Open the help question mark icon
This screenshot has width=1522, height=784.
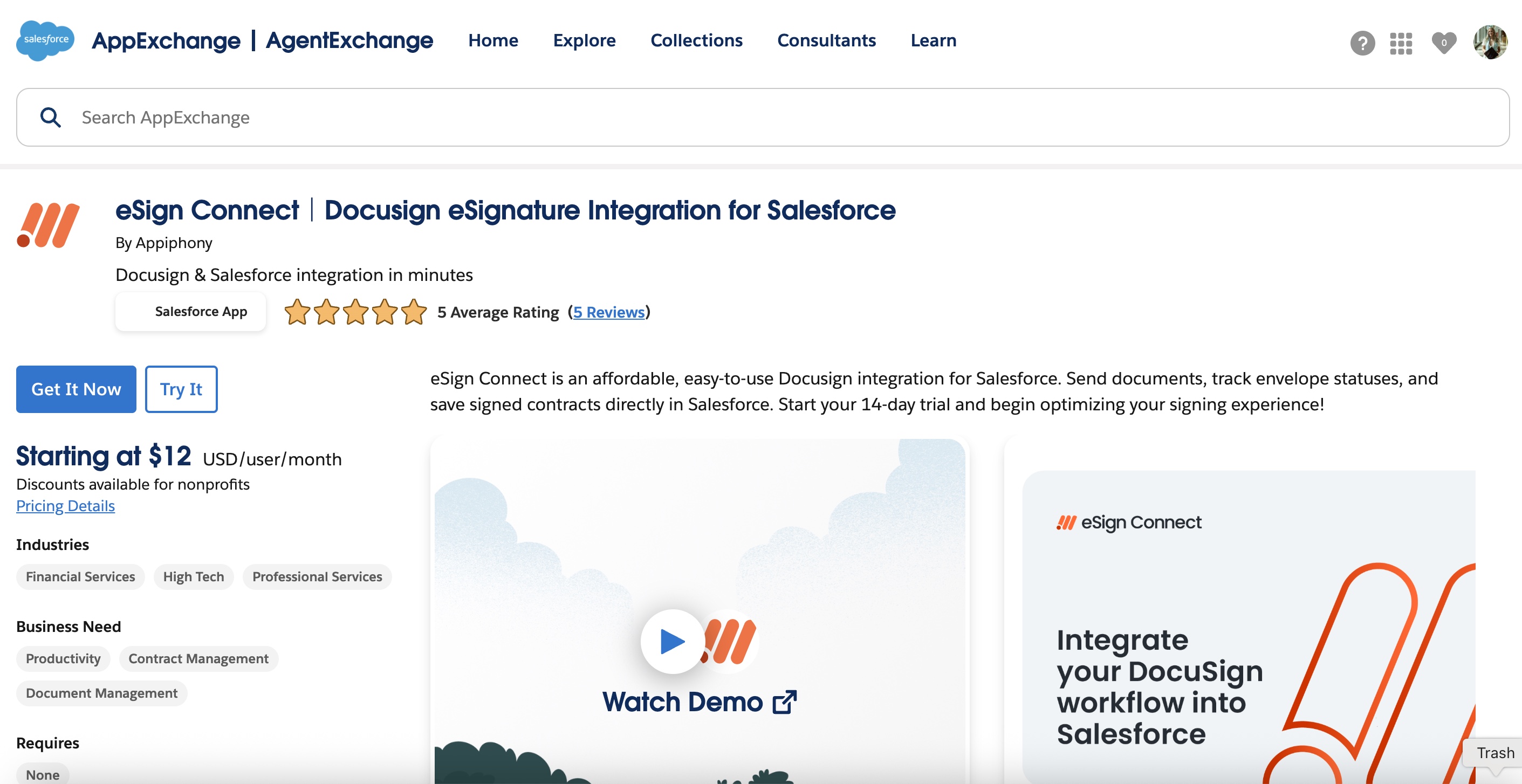[1362, 43]
